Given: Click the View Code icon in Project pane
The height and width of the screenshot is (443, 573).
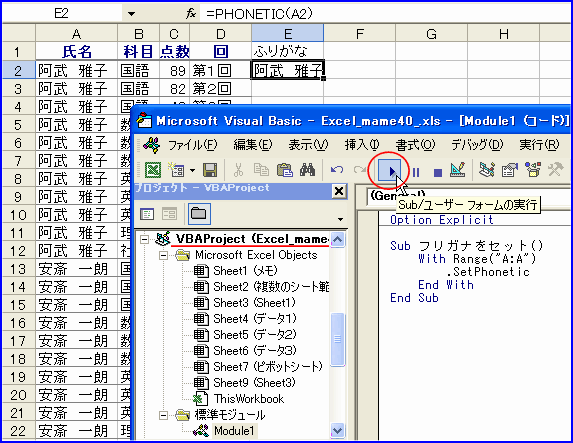Looking at the screenshot, I should 147,214.
